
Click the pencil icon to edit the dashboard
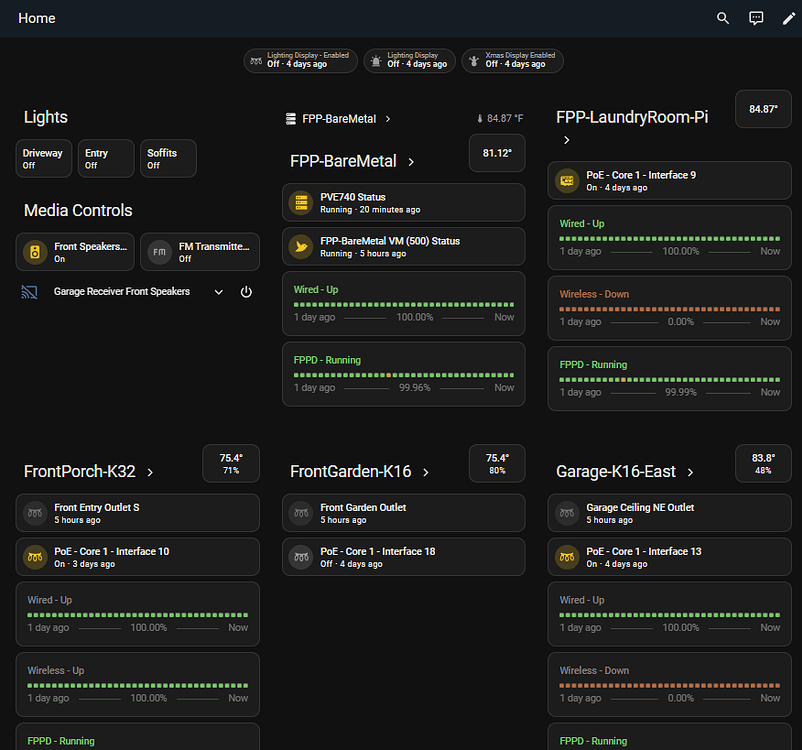pos(789,18)
